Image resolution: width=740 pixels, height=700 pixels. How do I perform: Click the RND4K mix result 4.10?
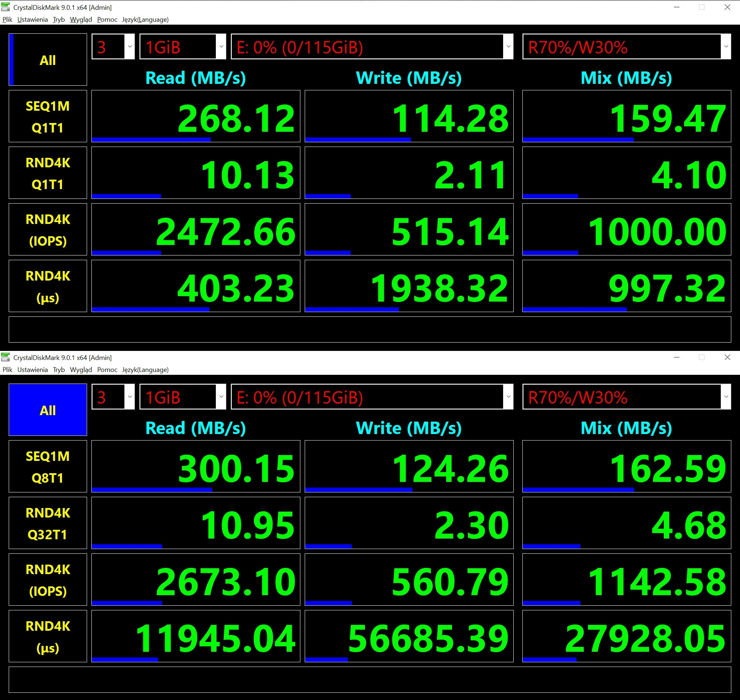pos(627,173)
